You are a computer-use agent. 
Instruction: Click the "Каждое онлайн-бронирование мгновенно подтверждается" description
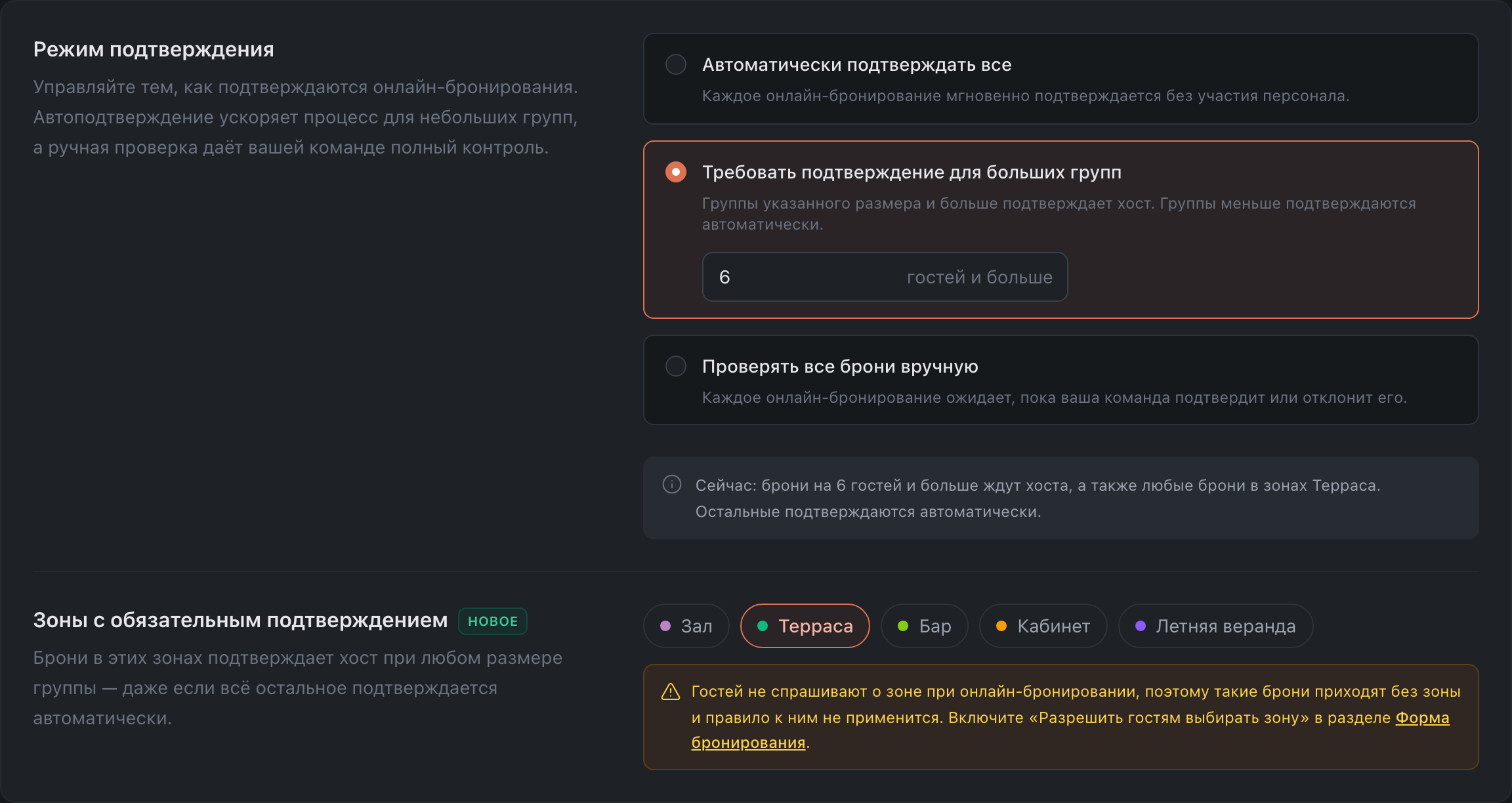[1026, 96]
